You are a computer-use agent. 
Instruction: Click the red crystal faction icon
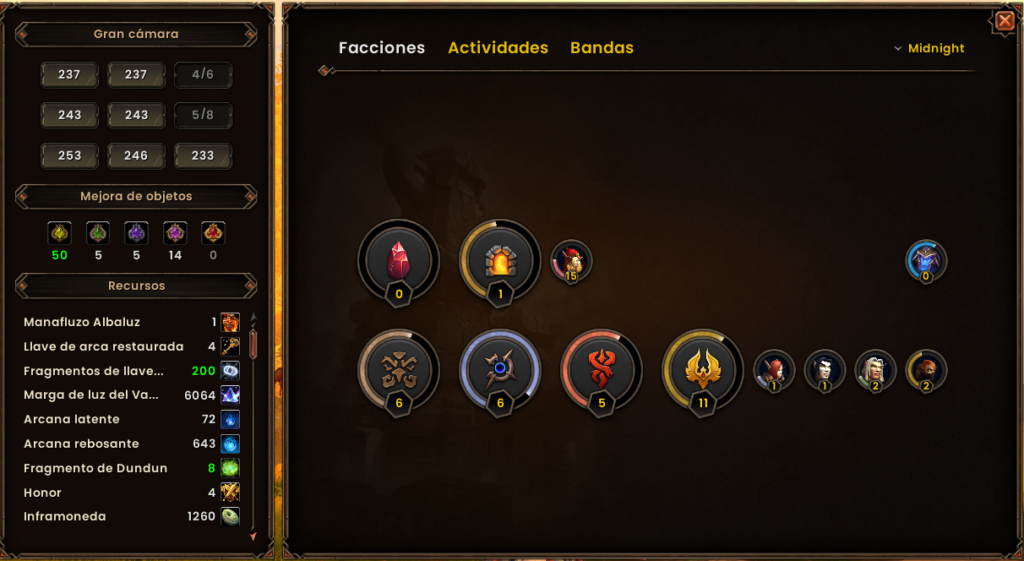(x=398, y=261)
